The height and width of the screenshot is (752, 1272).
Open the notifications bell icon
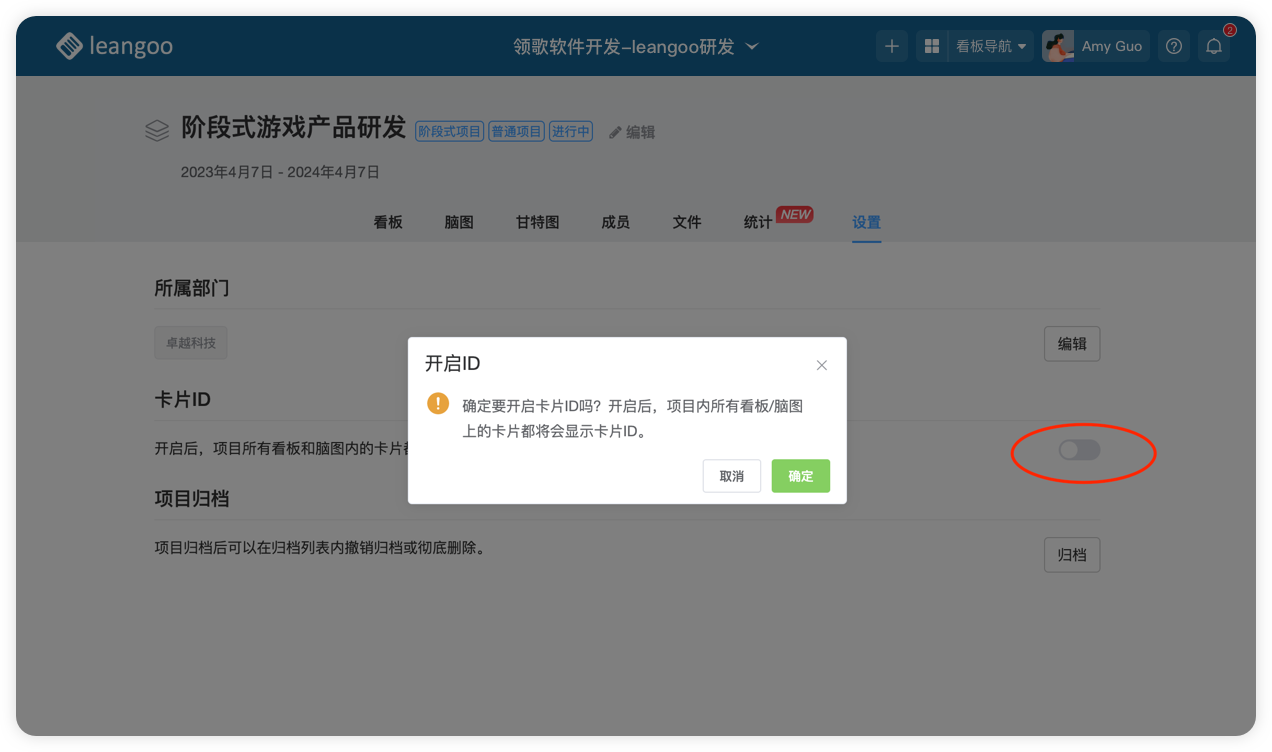coord(1214,46)
